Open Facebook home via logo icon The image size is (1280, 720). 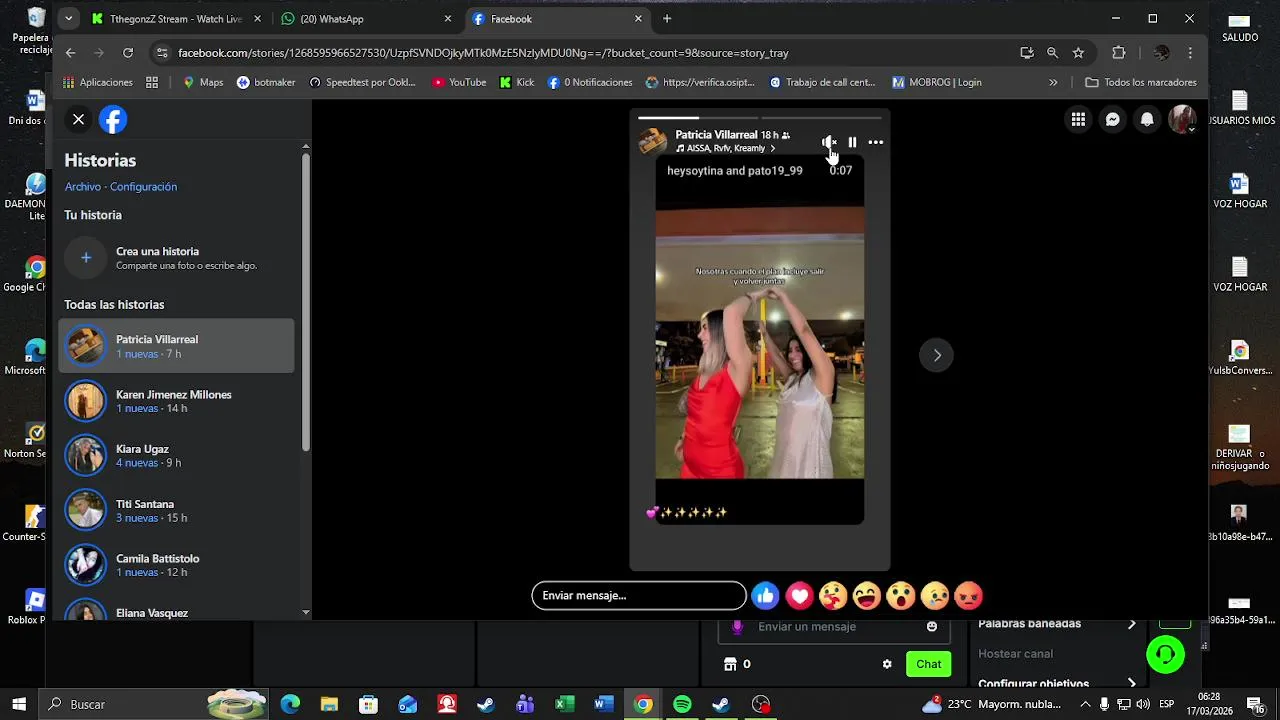pyautogui.click(x=113, y=120)
